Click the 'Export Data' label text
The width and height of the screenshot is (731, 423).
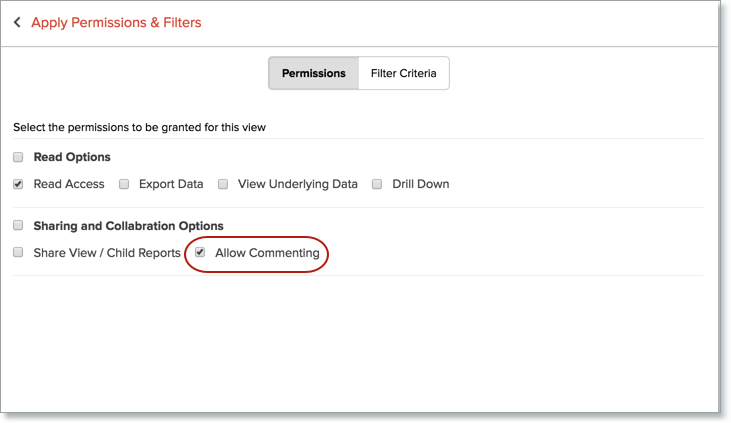(171, 184)
